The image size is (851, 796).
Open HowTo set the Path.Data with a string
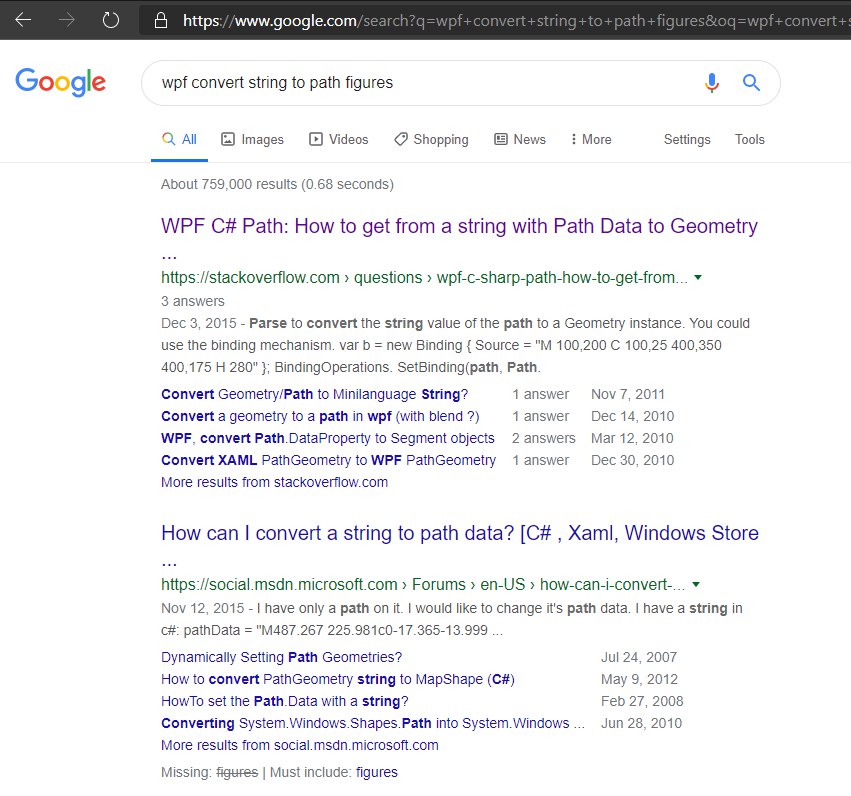[284, 701]
